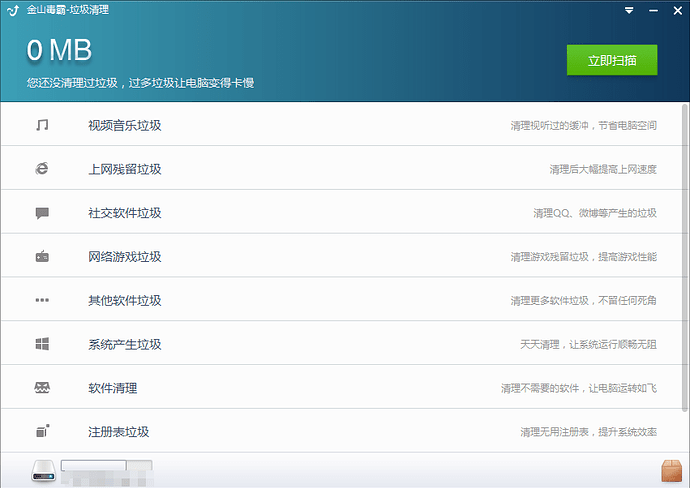Image resolution: width=690 pixels, height=488 pixels.
Task: Click the IE browser icon for 上网残留垃圾
Action: [x=42, y=169]
